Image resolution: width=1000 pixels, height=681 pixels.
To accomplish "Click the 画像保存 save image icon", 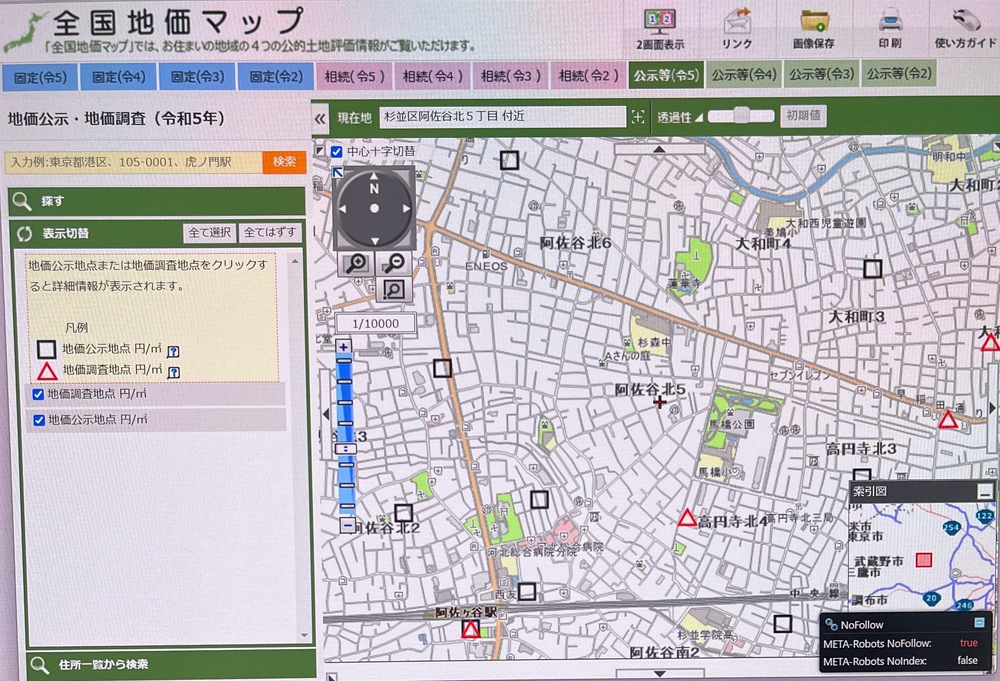I will coord(814,30).
